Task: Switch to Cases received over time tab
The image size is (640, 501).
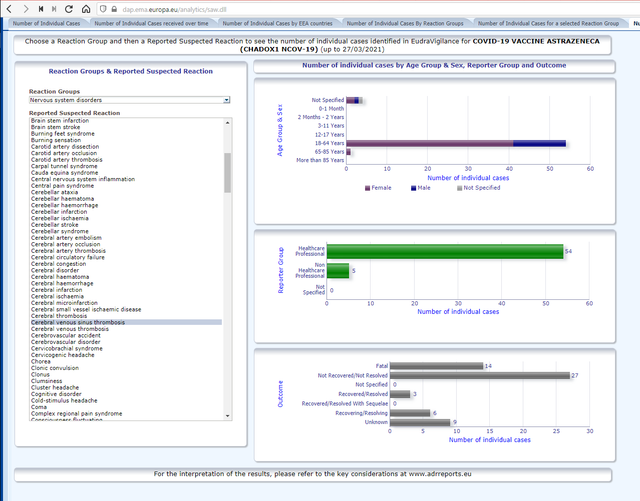Action: click(x=151, y=23)
